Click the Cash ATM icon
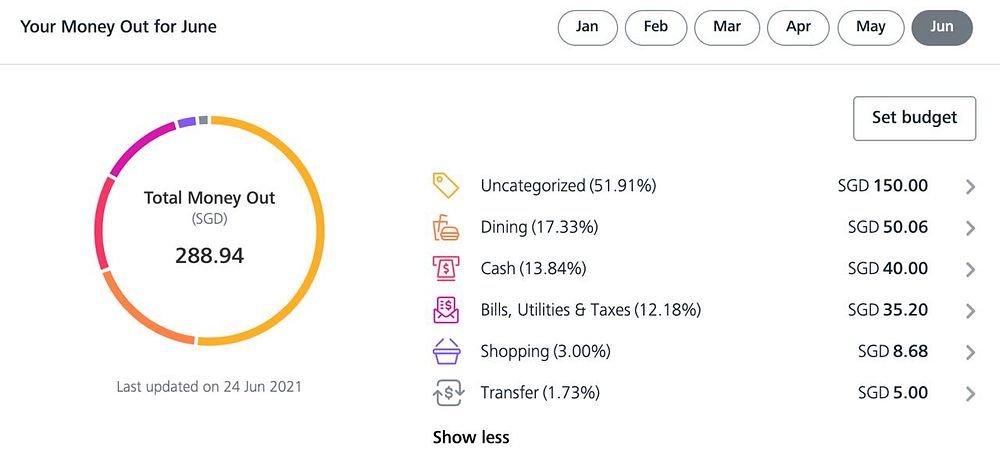 (x=445, y=269)
